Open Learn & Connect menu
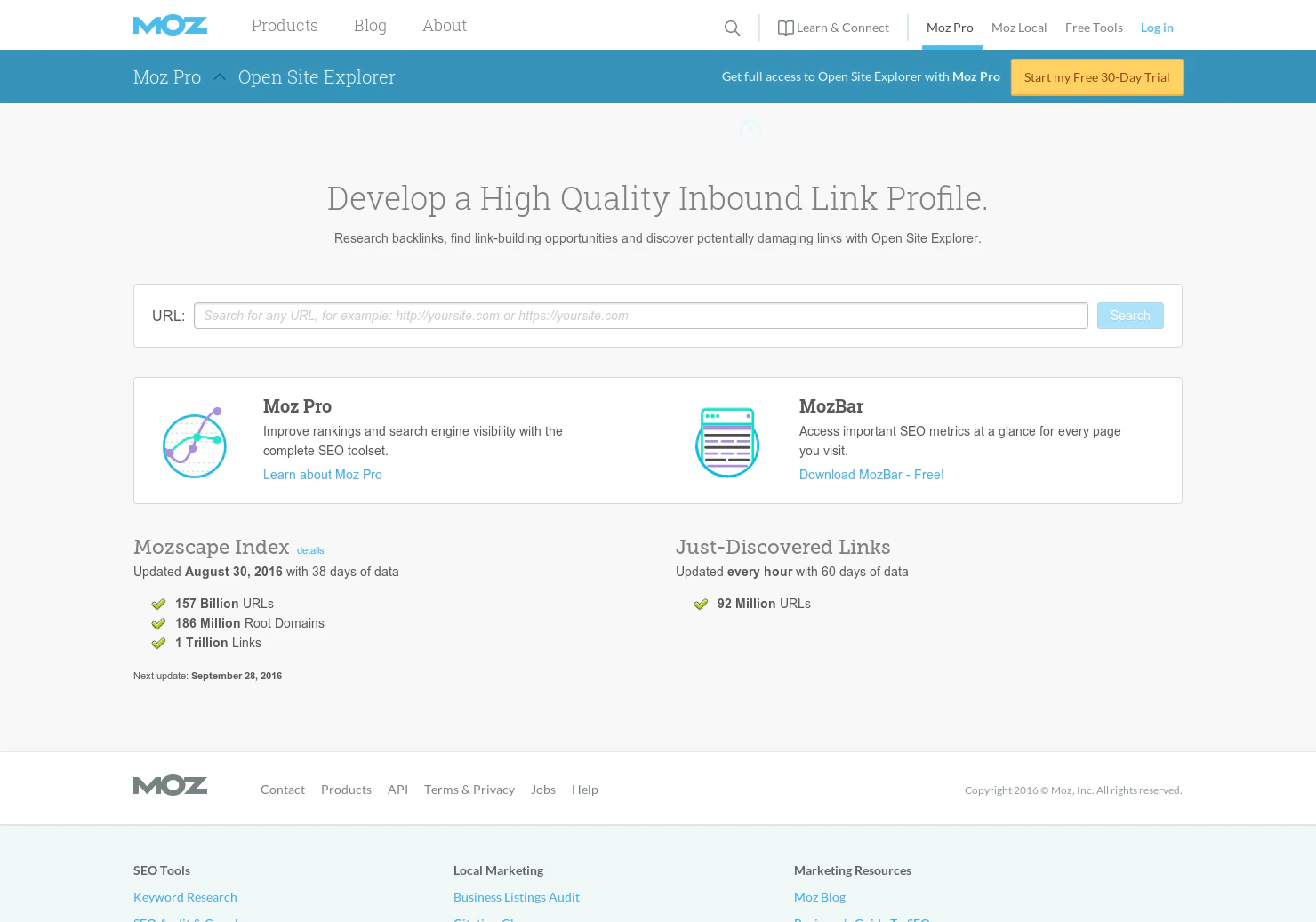 click(833, 28)
